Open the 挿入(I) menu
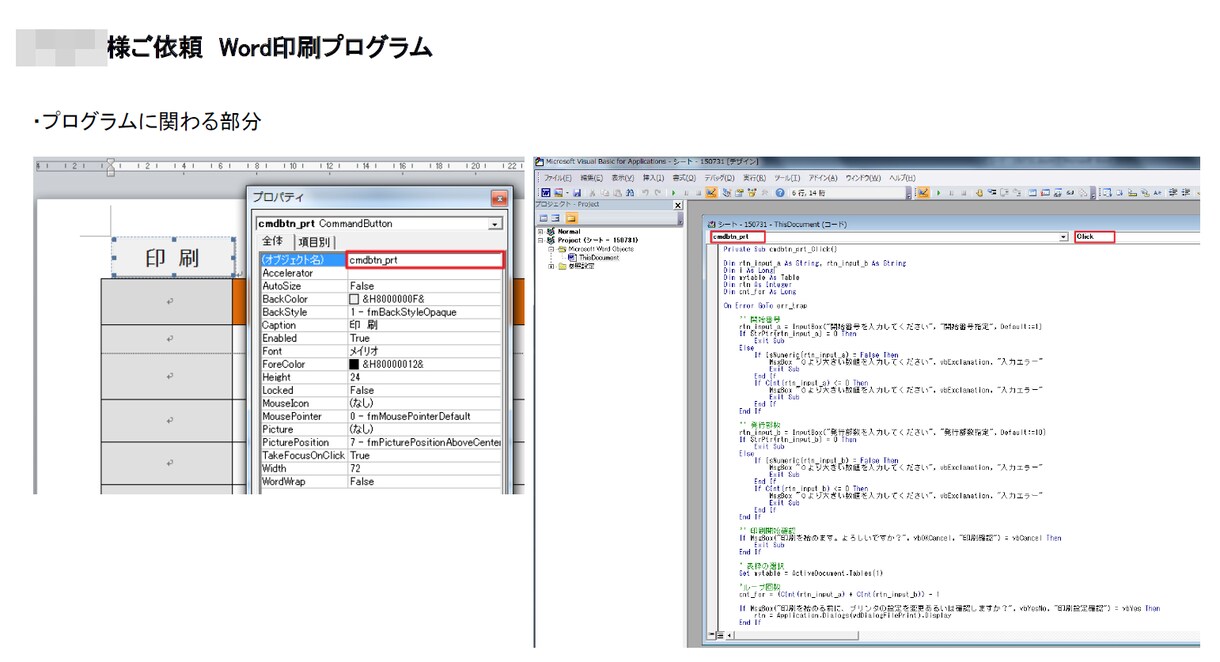1220x662 pixels. pos(654,178)
